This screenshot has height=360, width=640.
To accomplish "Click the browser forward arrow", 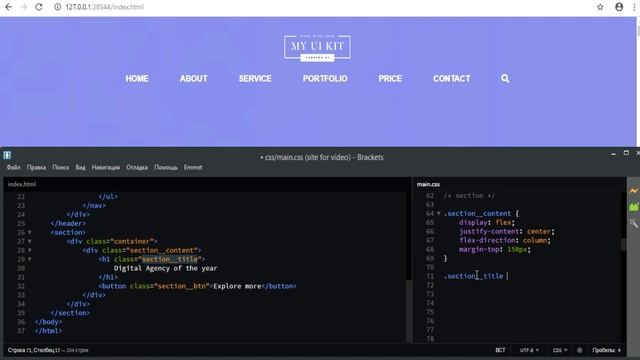I will tap(23, 7).
